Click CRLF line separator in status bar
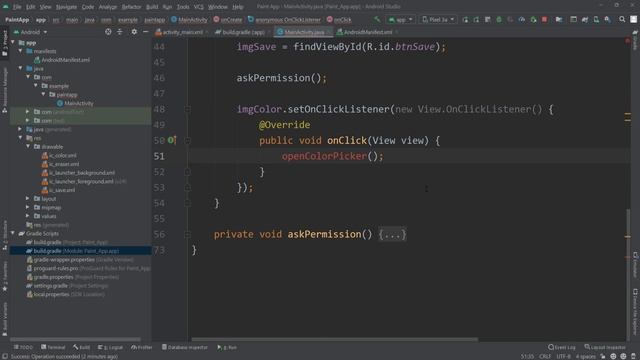The height and width of the screenshot is (360, 640). (545, 356)
